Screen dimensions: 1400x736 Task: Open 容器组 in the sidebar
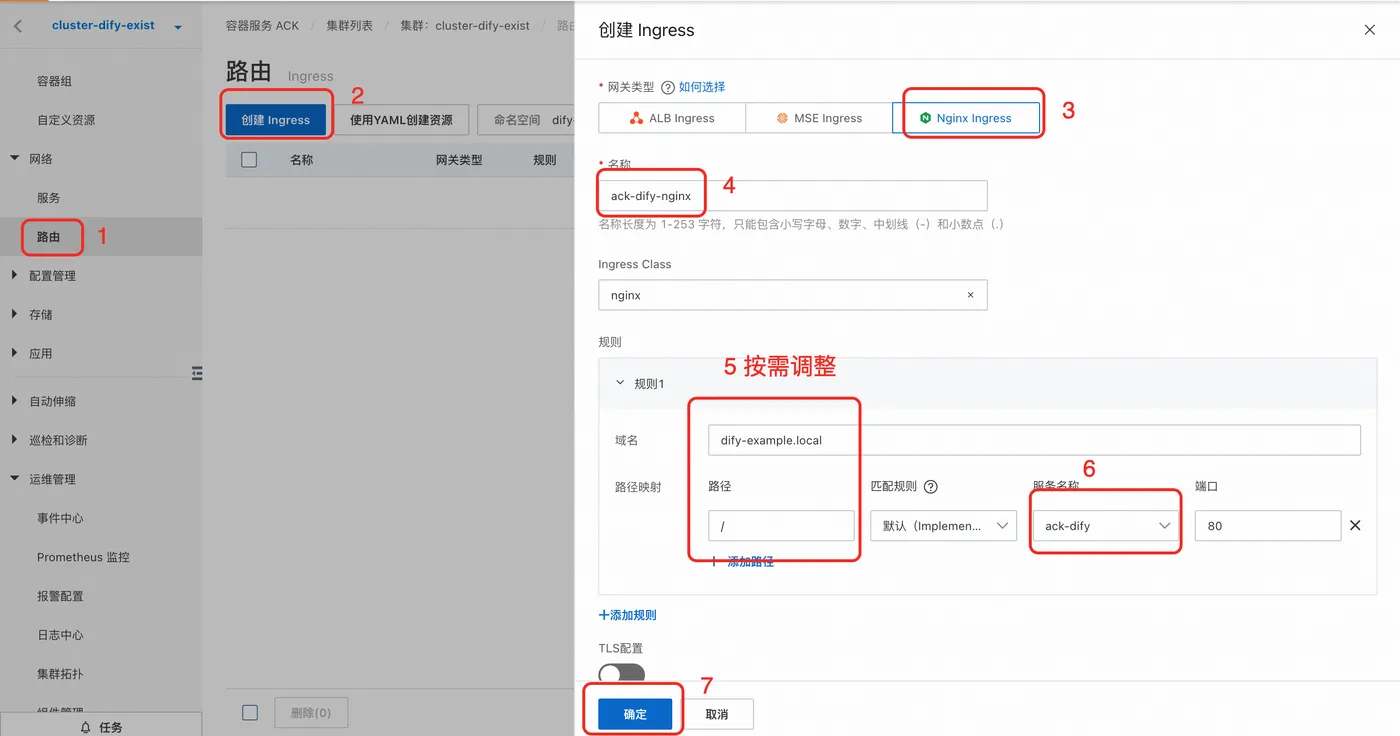tap(54, 81)
